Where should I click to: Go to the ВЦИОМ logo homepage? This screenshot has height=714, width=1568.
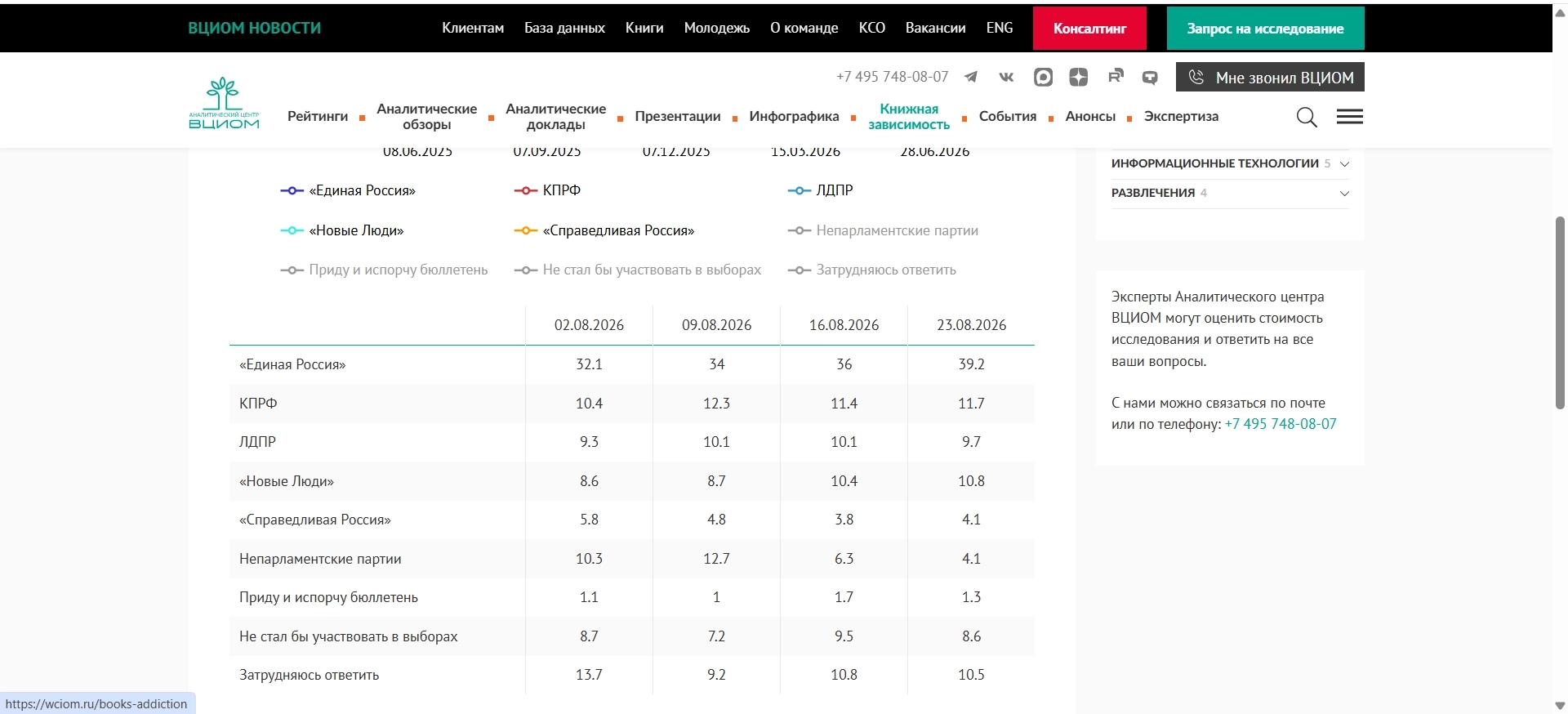click(x=224, y=103)
